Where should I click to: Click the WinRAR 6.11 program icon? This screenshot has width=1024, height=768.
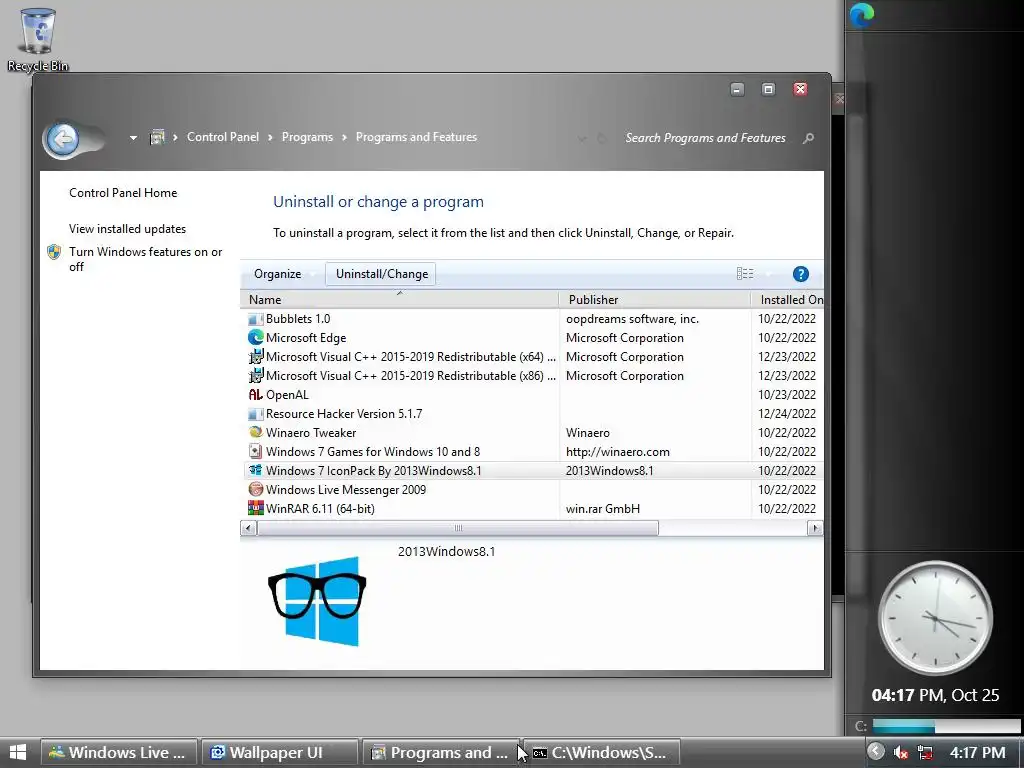point(255,508)
